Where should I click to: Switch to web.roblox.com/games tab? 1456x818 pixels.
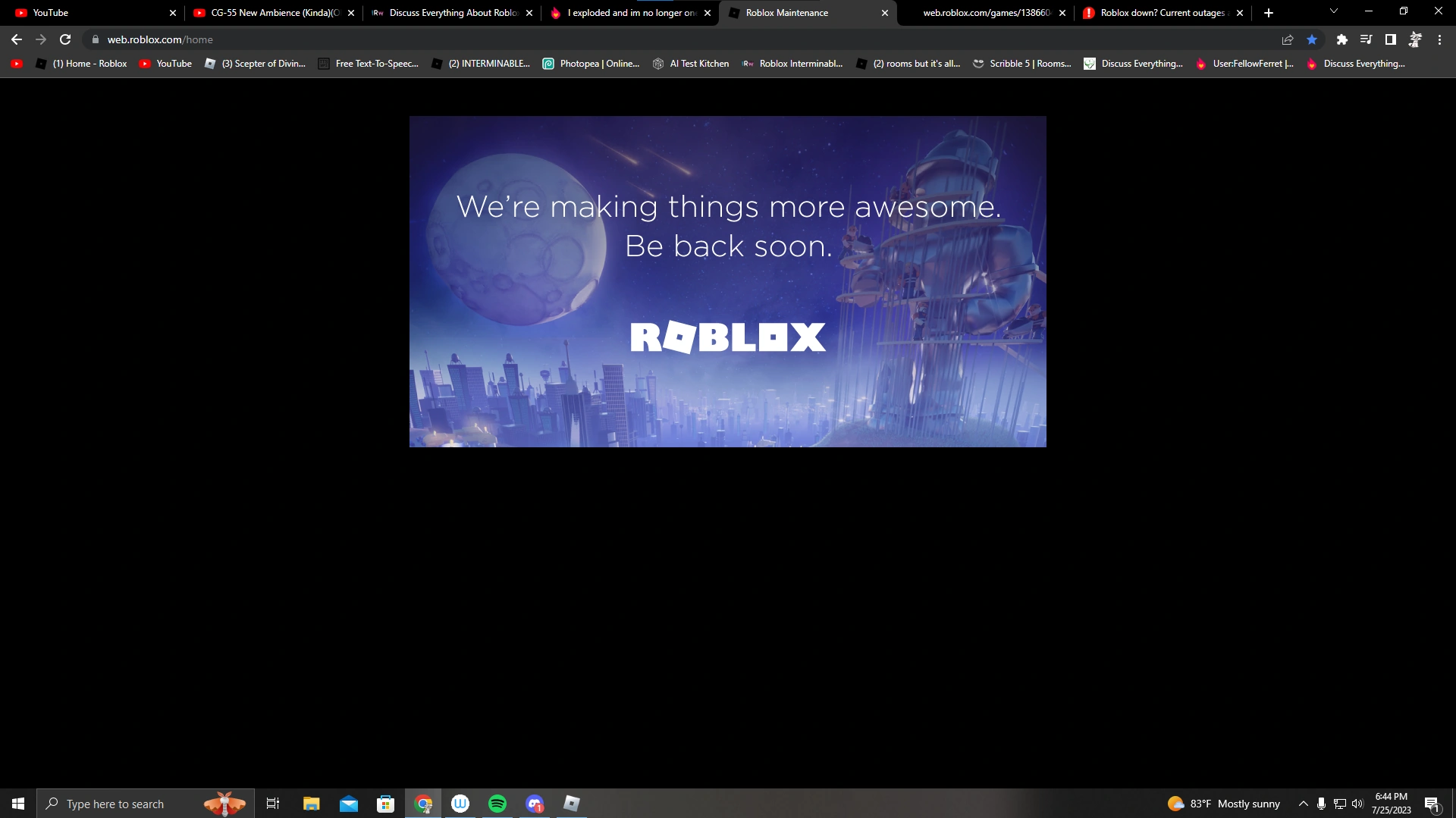[x=986, y=13]
